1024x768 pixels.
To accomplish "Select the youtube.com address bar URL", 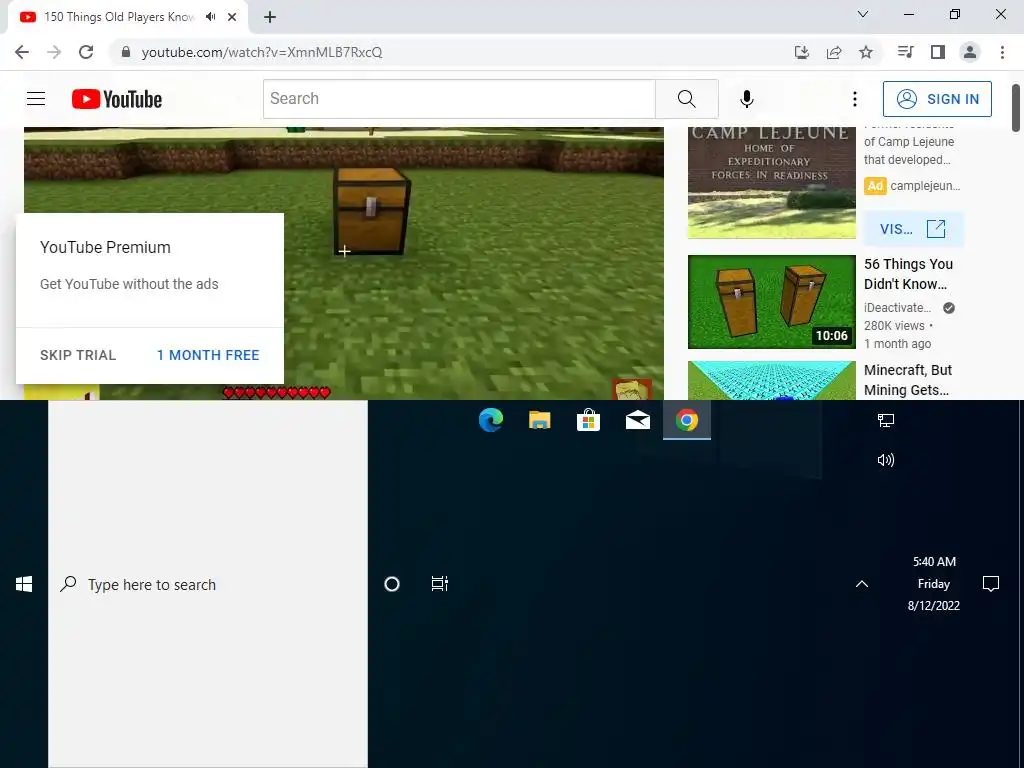I will click(x=262, y=52).
